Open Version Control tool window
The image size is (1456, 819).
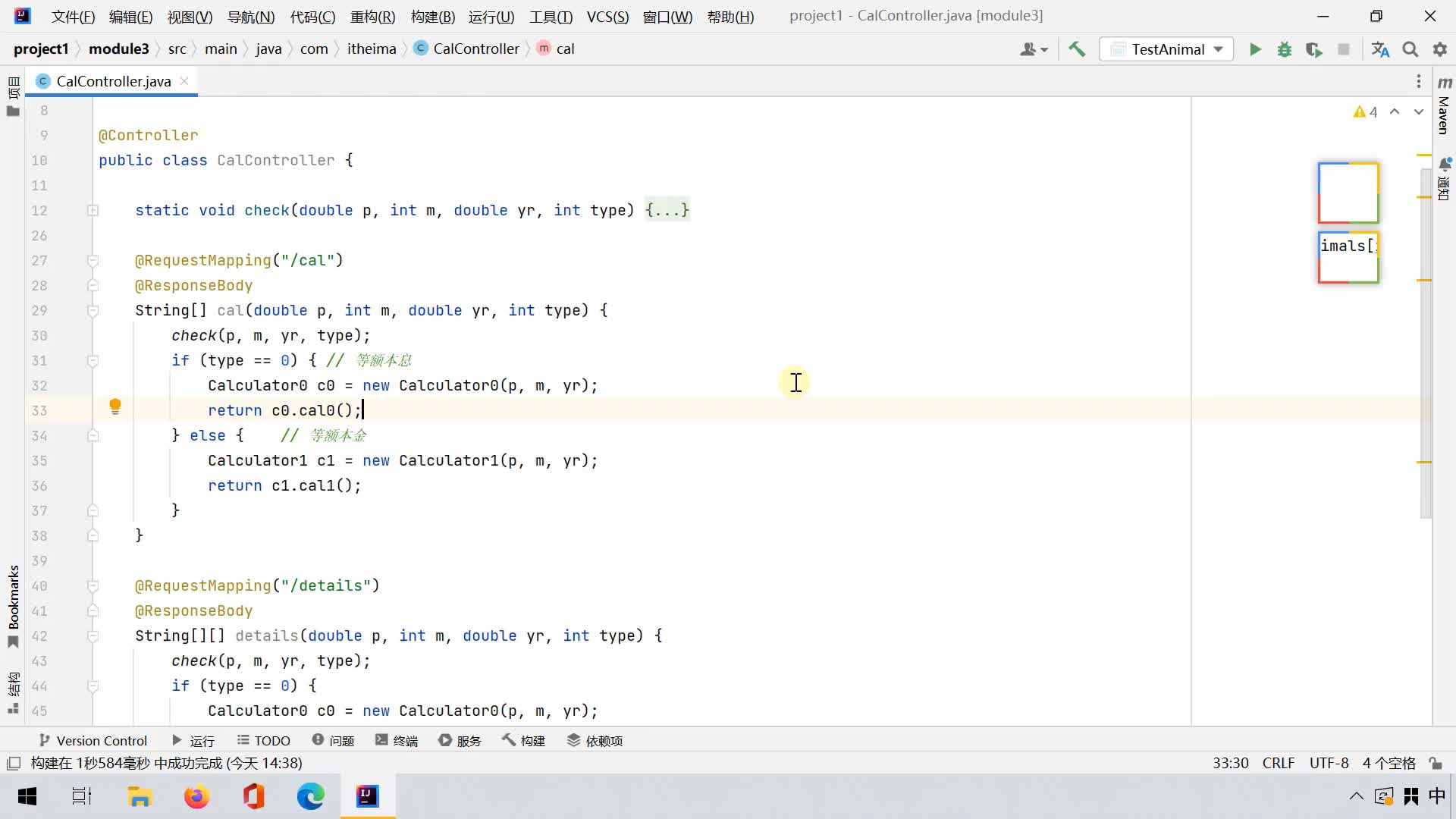coord(93,740)
